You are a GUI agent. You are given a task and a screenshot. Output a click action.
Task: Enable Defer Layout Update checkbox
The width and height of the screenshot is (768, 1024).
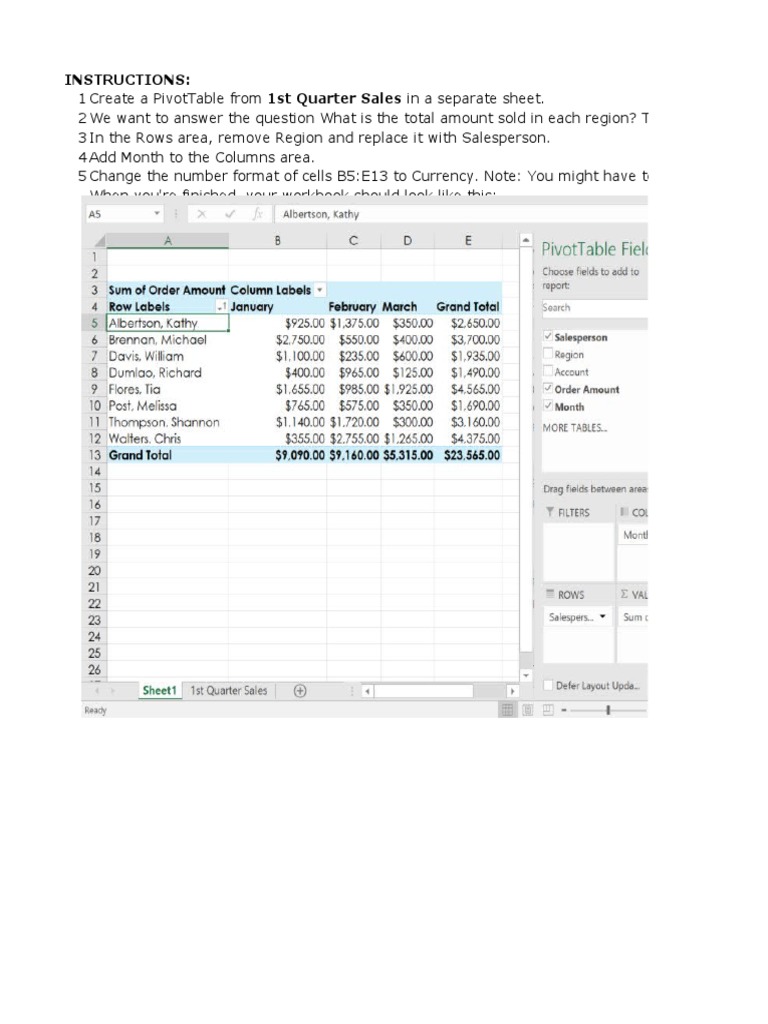(549, 685)
